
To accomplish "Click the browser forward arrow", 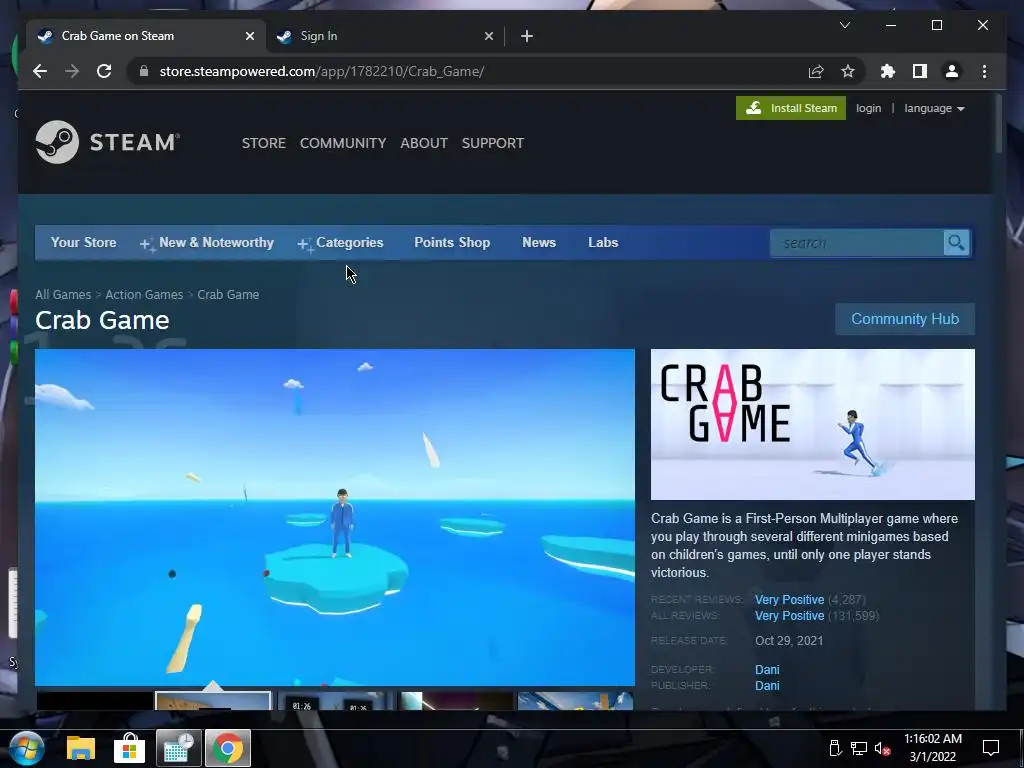I will pos(72,71).
